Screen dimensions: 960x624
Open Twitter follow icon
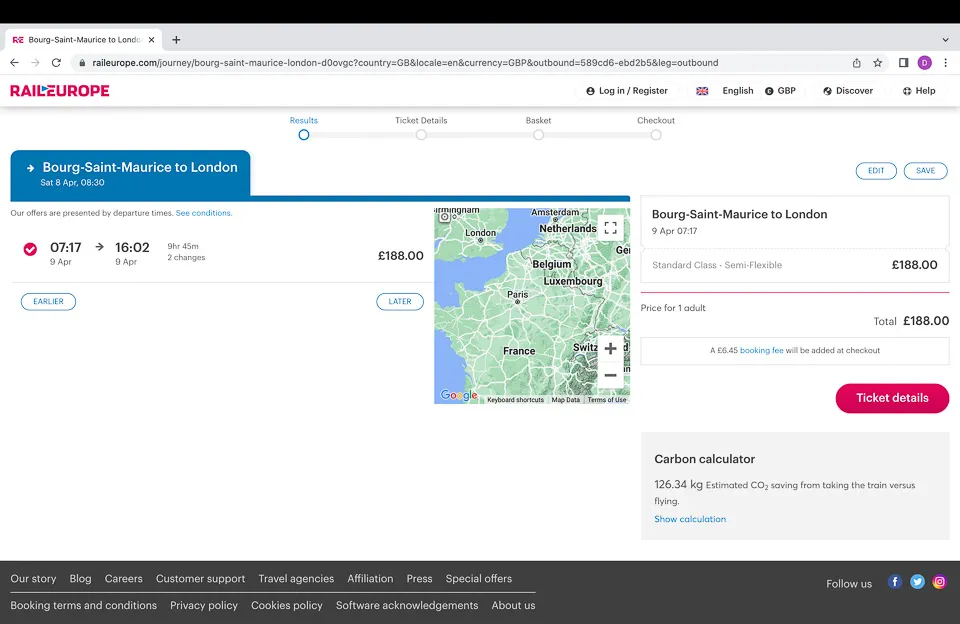pyautogui.click(x=917, y=582)
